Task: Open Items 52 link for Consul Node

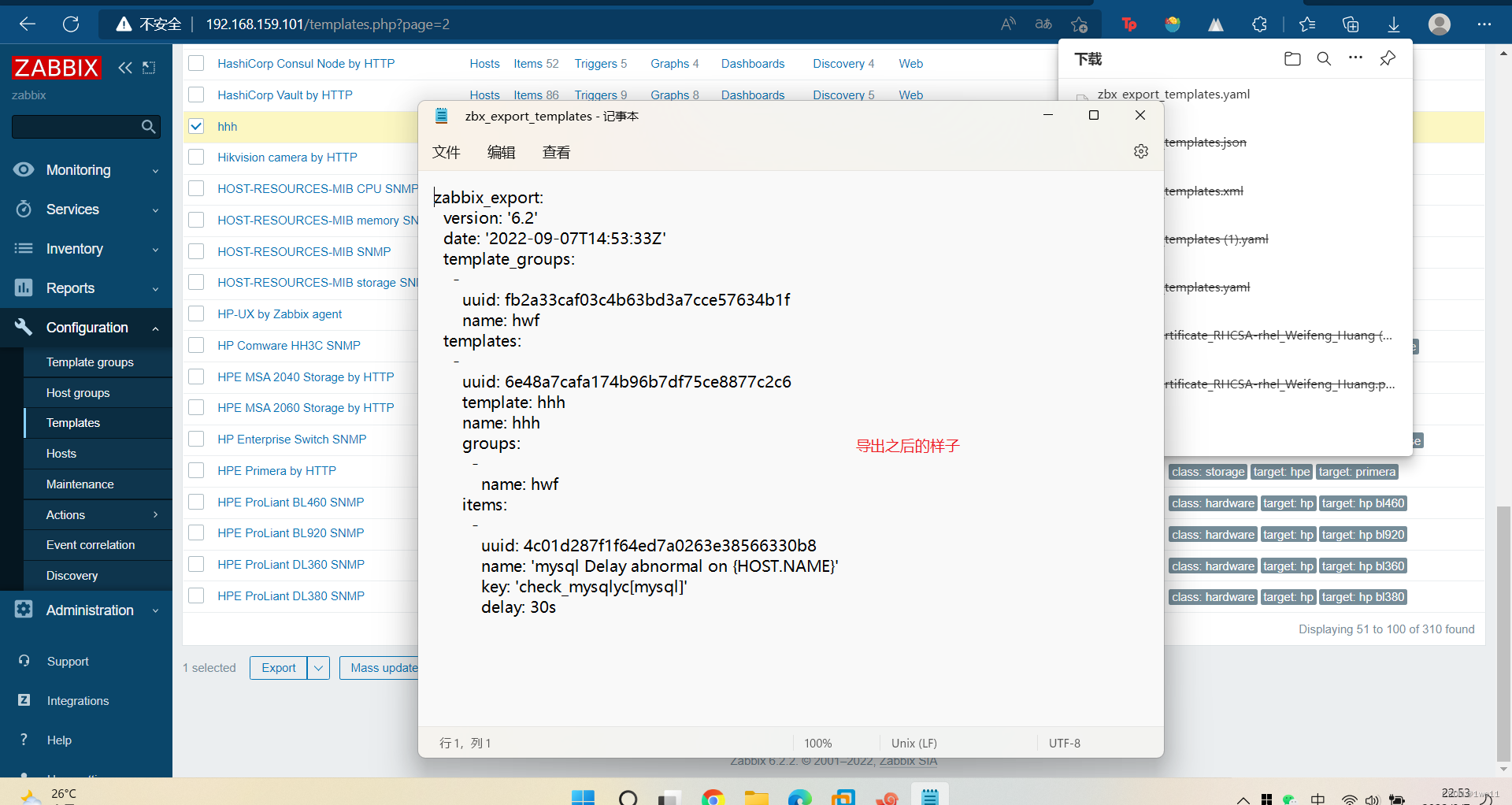Action: pos(536,63)
